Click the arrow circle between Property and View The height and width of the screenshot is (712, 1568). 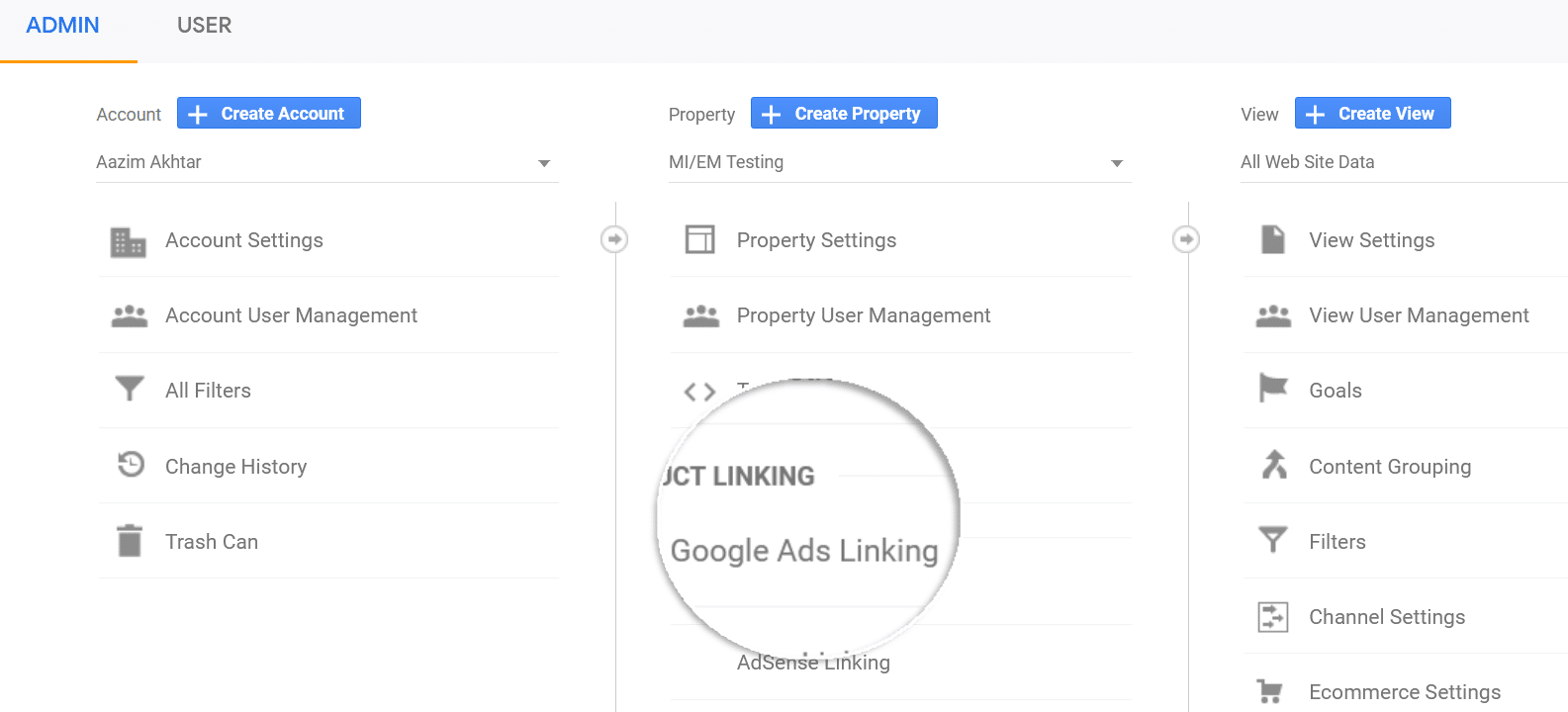coord(1186,239)
